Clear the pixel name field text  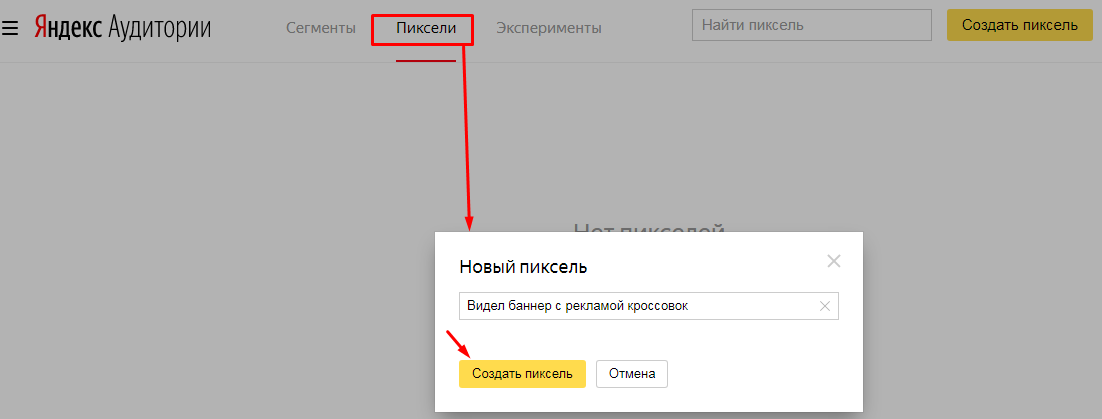(825, 306)
